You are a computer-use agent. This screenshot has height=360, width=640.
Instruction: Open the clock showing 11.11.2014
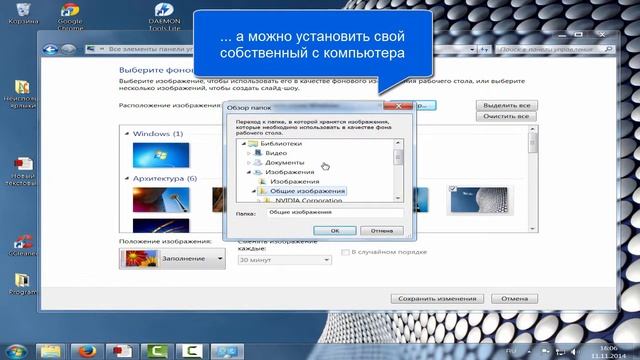pos(608,352)
